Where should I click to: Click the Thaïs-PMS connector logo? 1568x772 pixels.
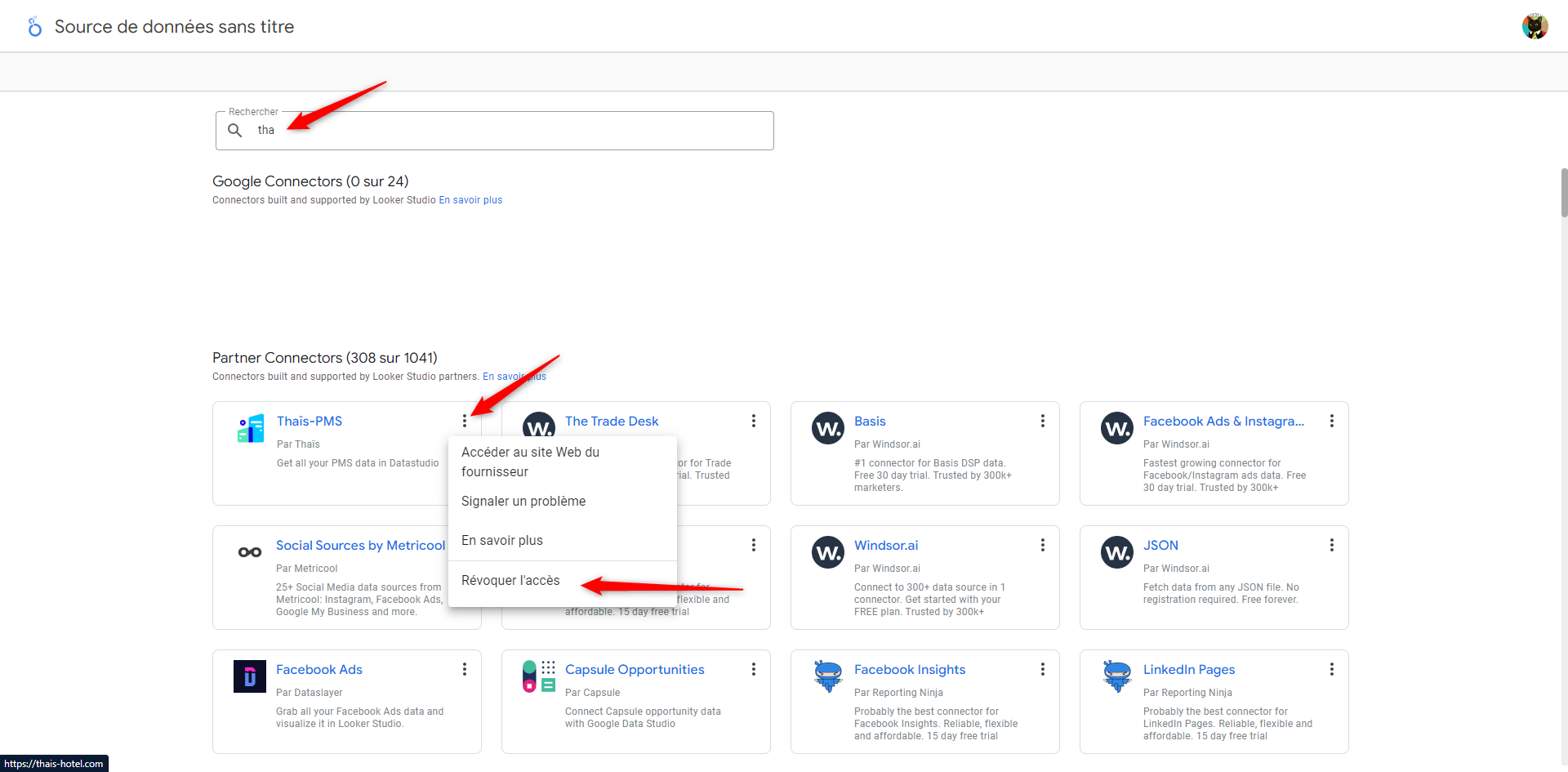(251, 428)
